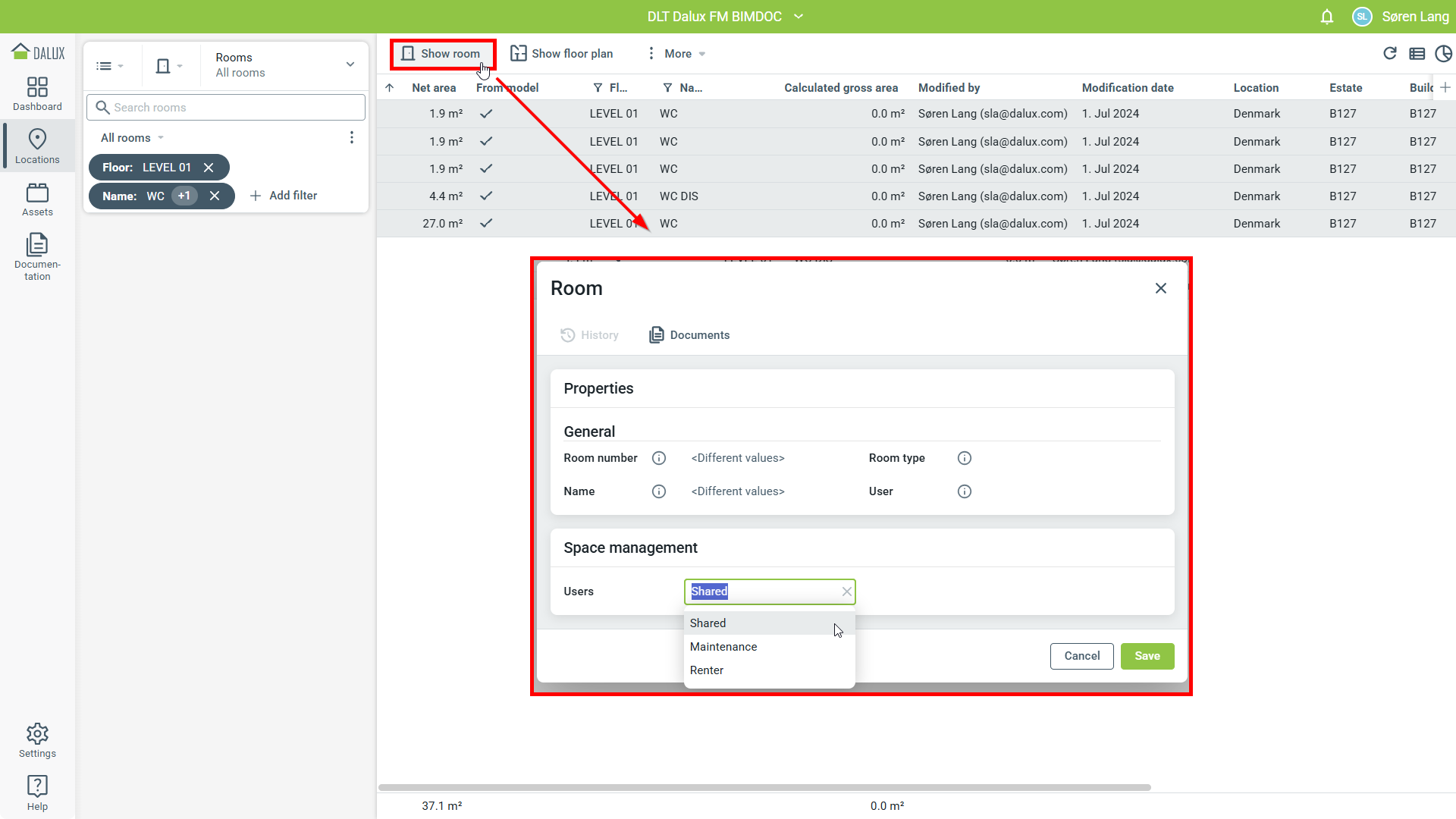Switch to the Documents tab
Screen dimensions: 1456x819
point(689,335)
